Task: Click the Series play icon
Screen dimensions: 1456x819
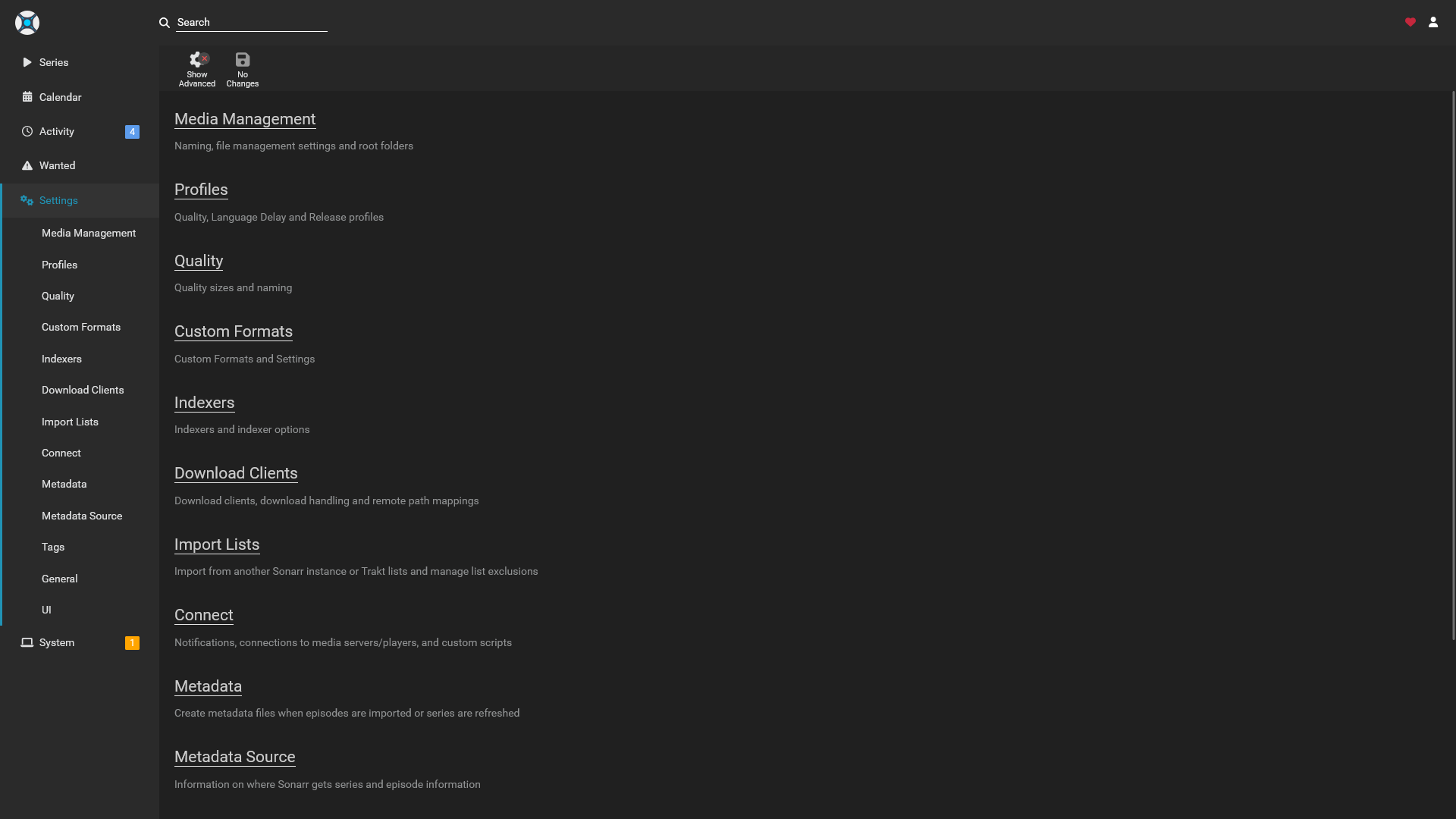Action: pyautogui.click(x=27, y=62)
